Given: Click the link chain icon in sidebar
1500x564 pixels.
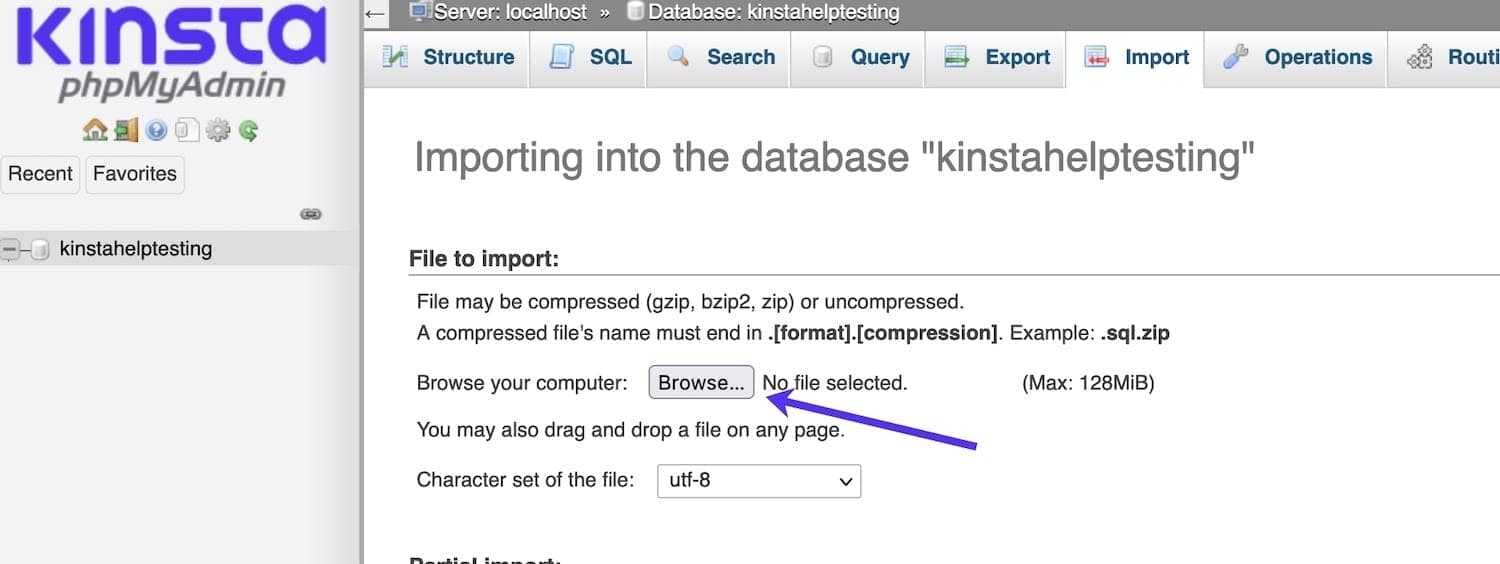Looking at the screenshot, I should pos(311,214).
